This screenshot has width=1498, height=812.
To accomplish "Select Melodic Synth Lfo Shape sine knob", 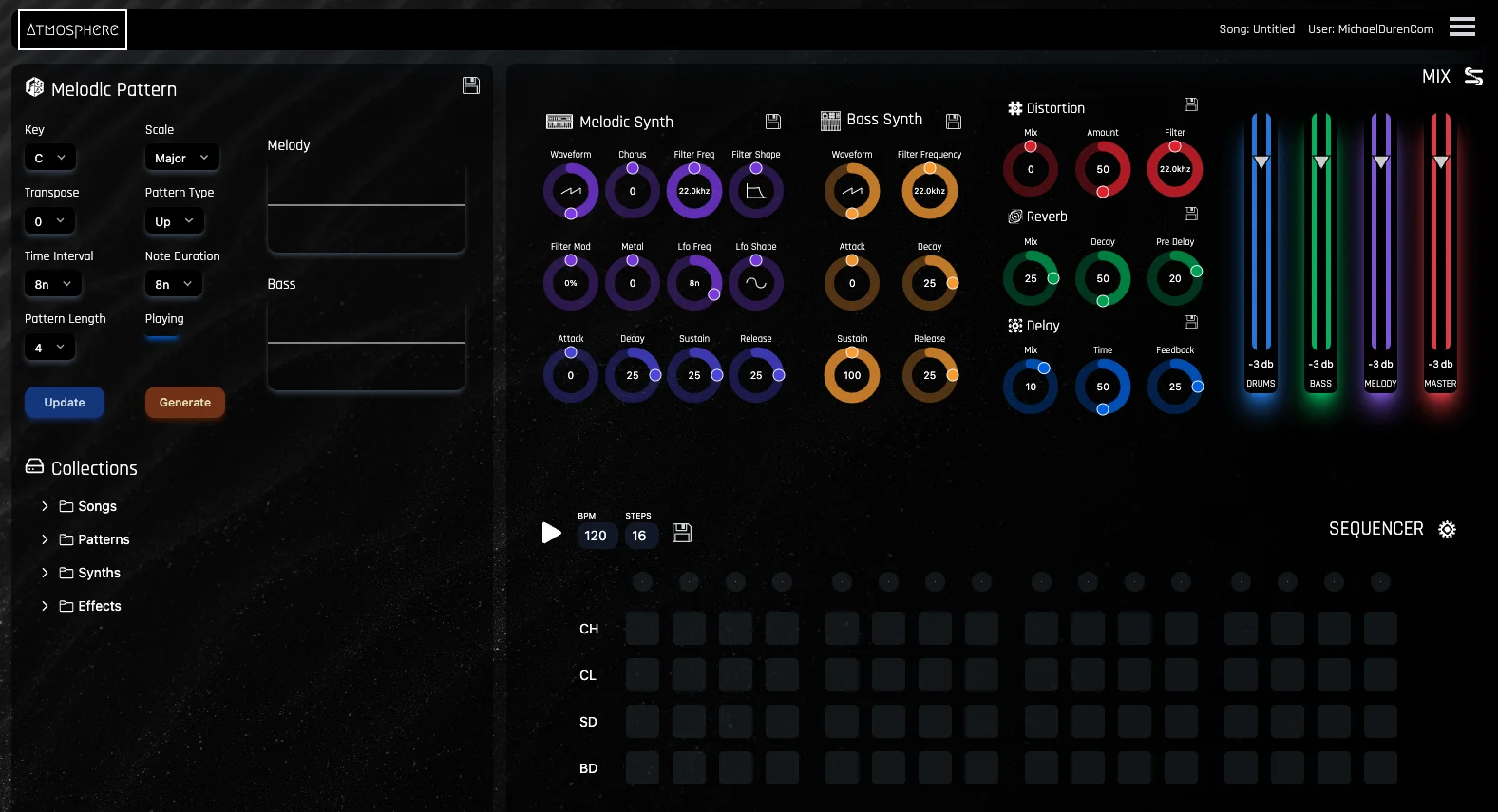I will tap(756, 283).
